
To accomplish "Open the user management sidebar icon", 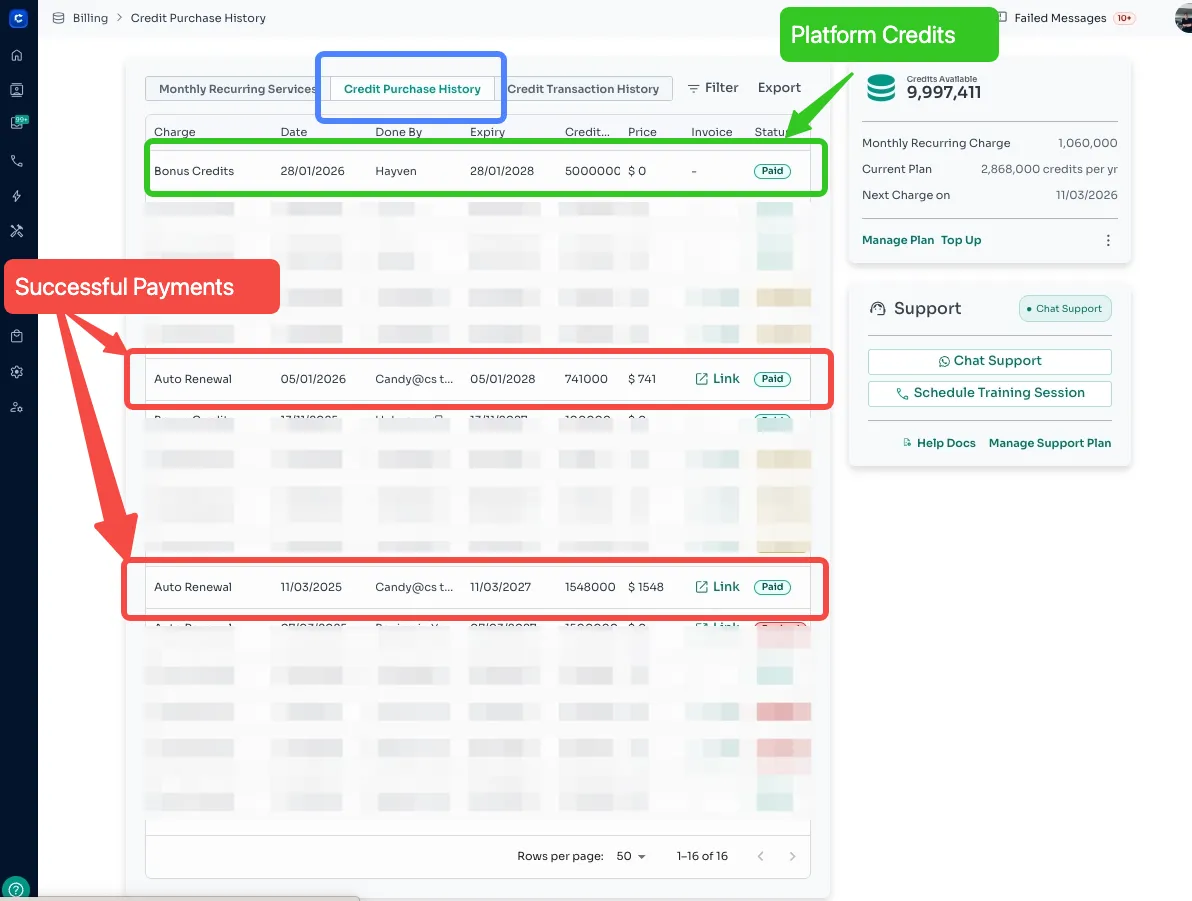I will tap(17, 407).
